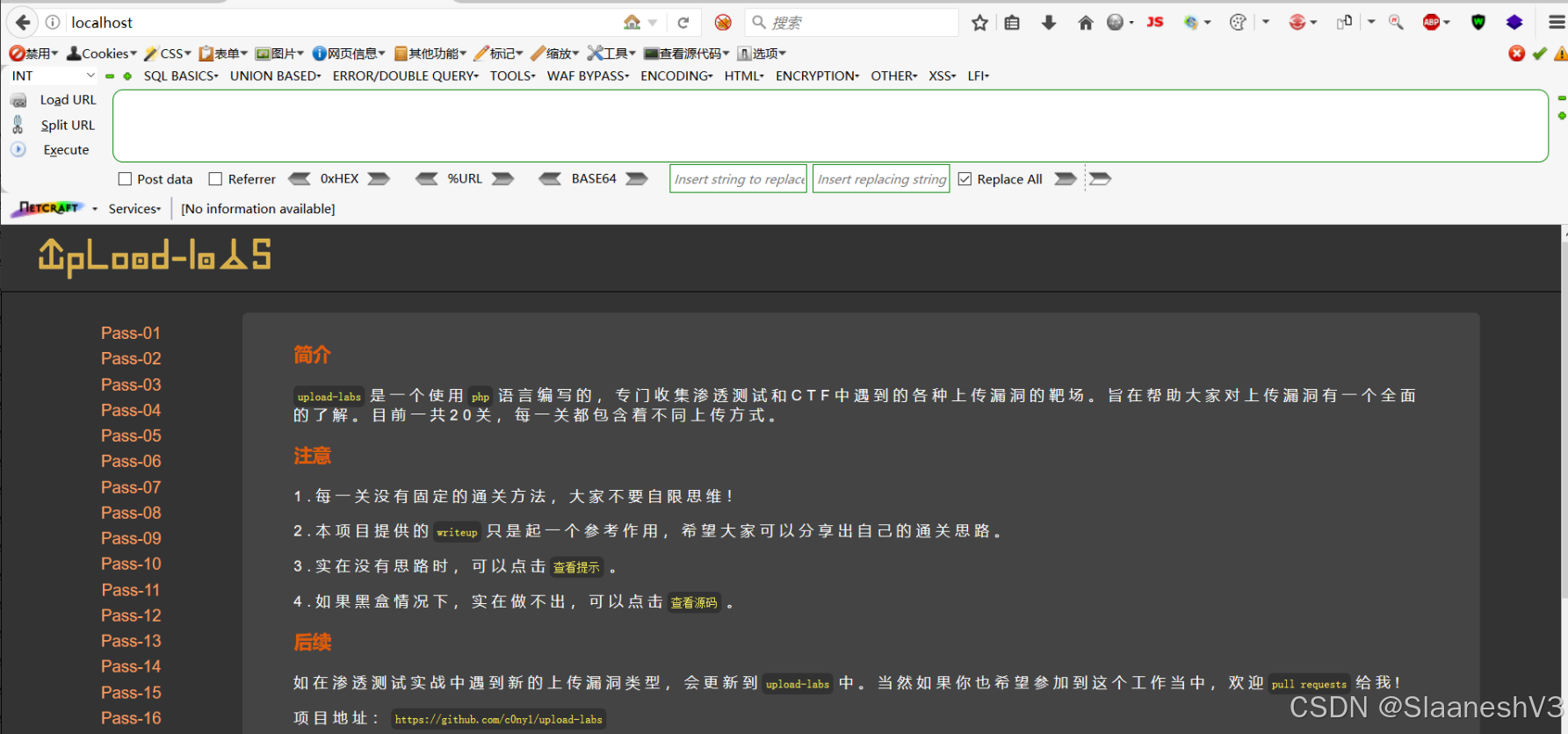Open the Pass-10 challenge link
Screen dimensions: 1568x734
[131, 564]
